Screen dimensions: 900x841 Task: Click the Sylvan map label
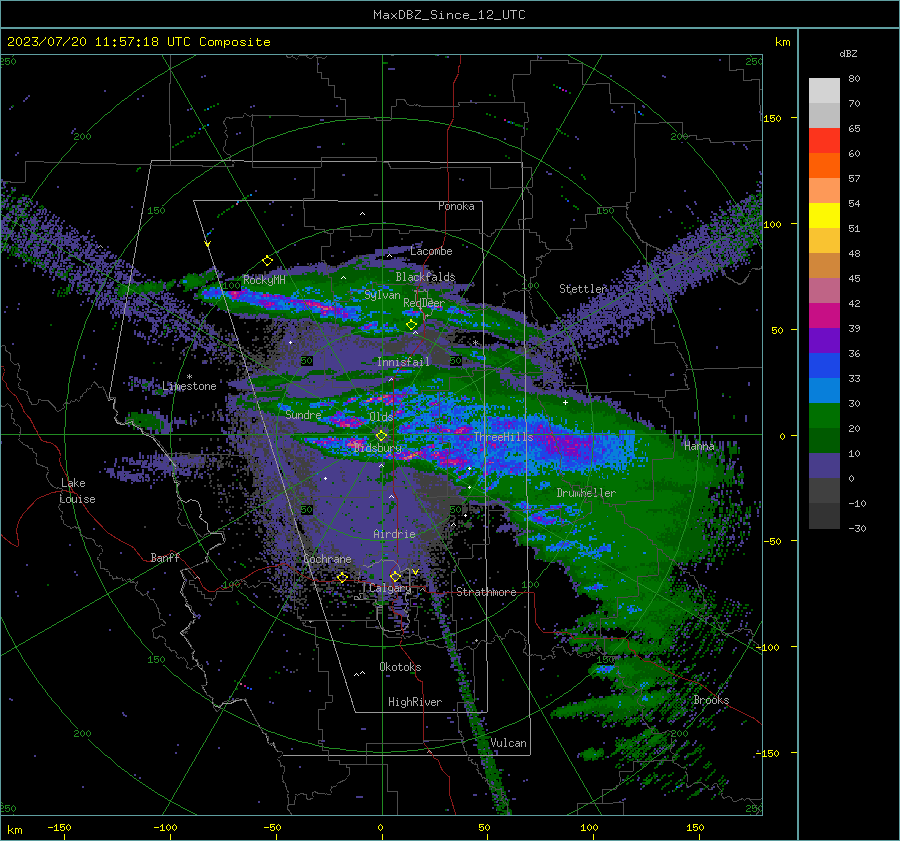tap(382, 295)
